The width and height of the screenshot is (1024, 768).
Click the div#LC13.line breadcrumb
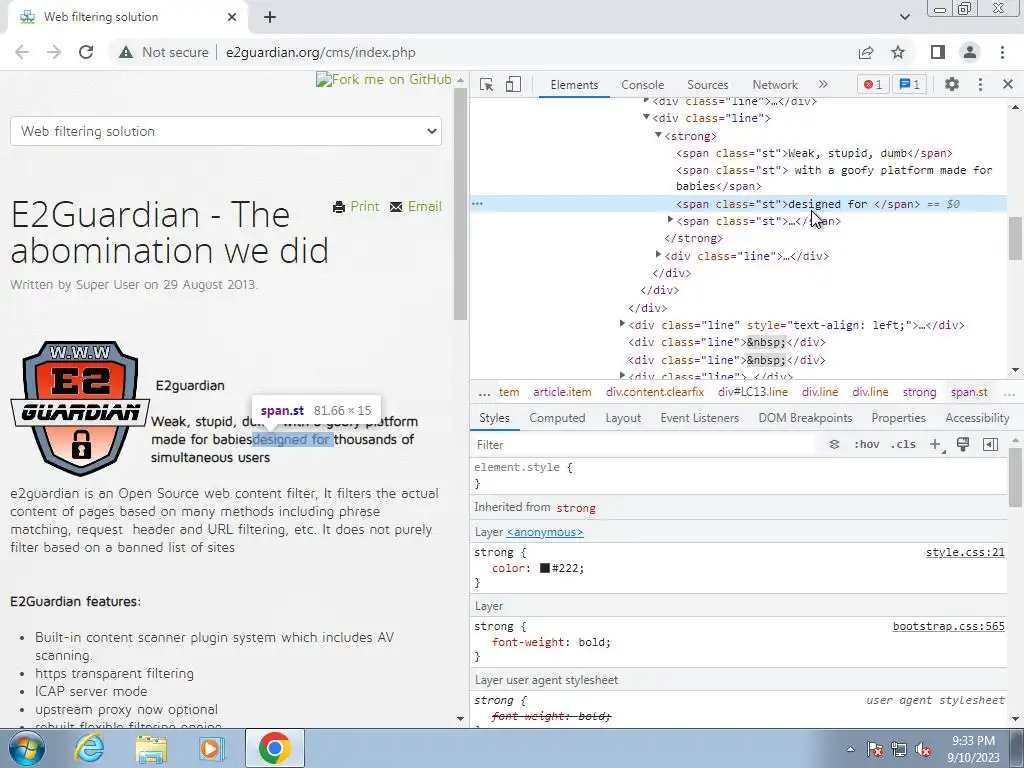(x=753, y=392)
